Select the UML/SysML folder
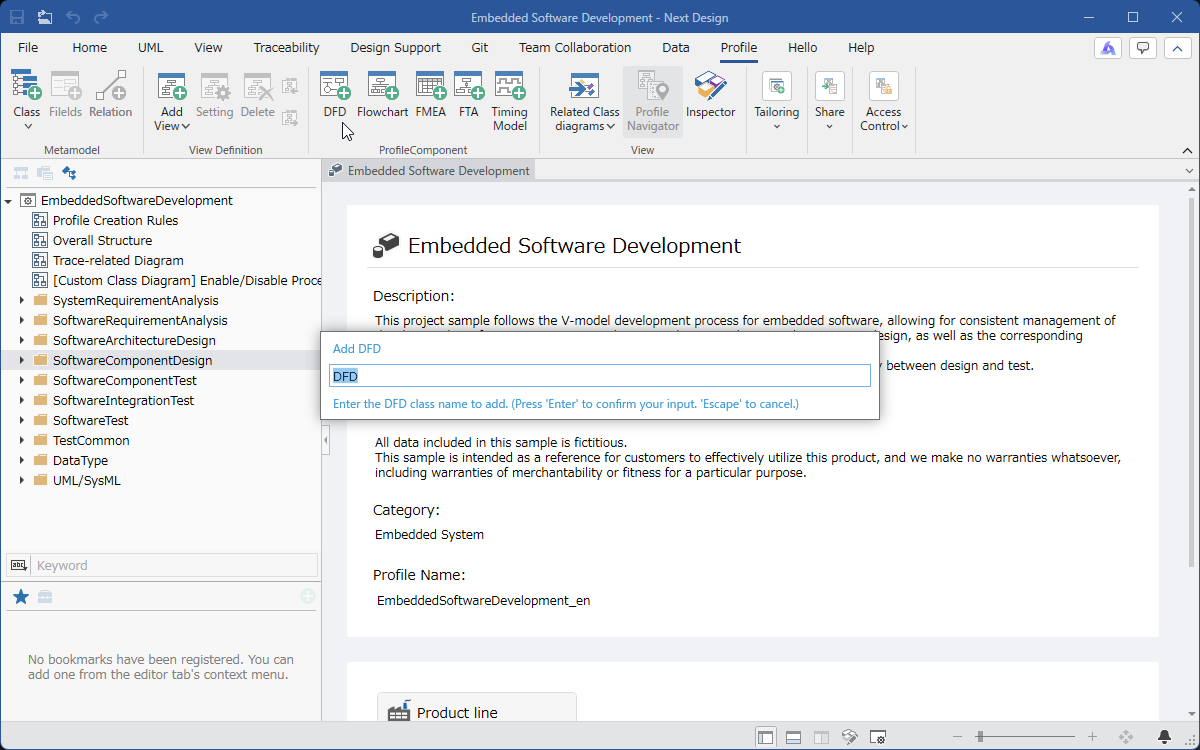Image resolution: width=1200 pixels, height=750 pixels. [84, 480]
